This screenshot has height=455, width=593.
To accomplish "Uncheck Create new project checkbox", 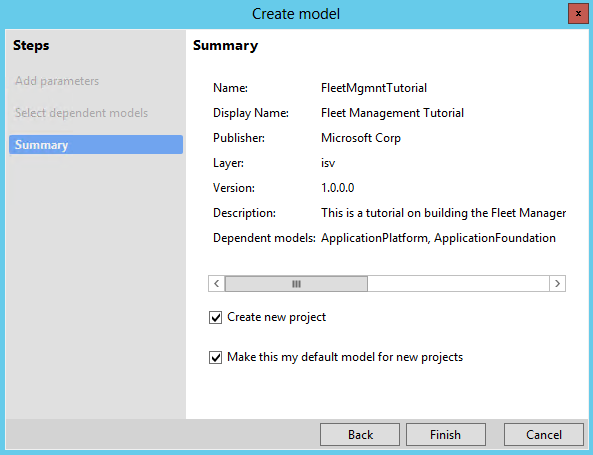I will pyautogui.click(x=216, y=317).
